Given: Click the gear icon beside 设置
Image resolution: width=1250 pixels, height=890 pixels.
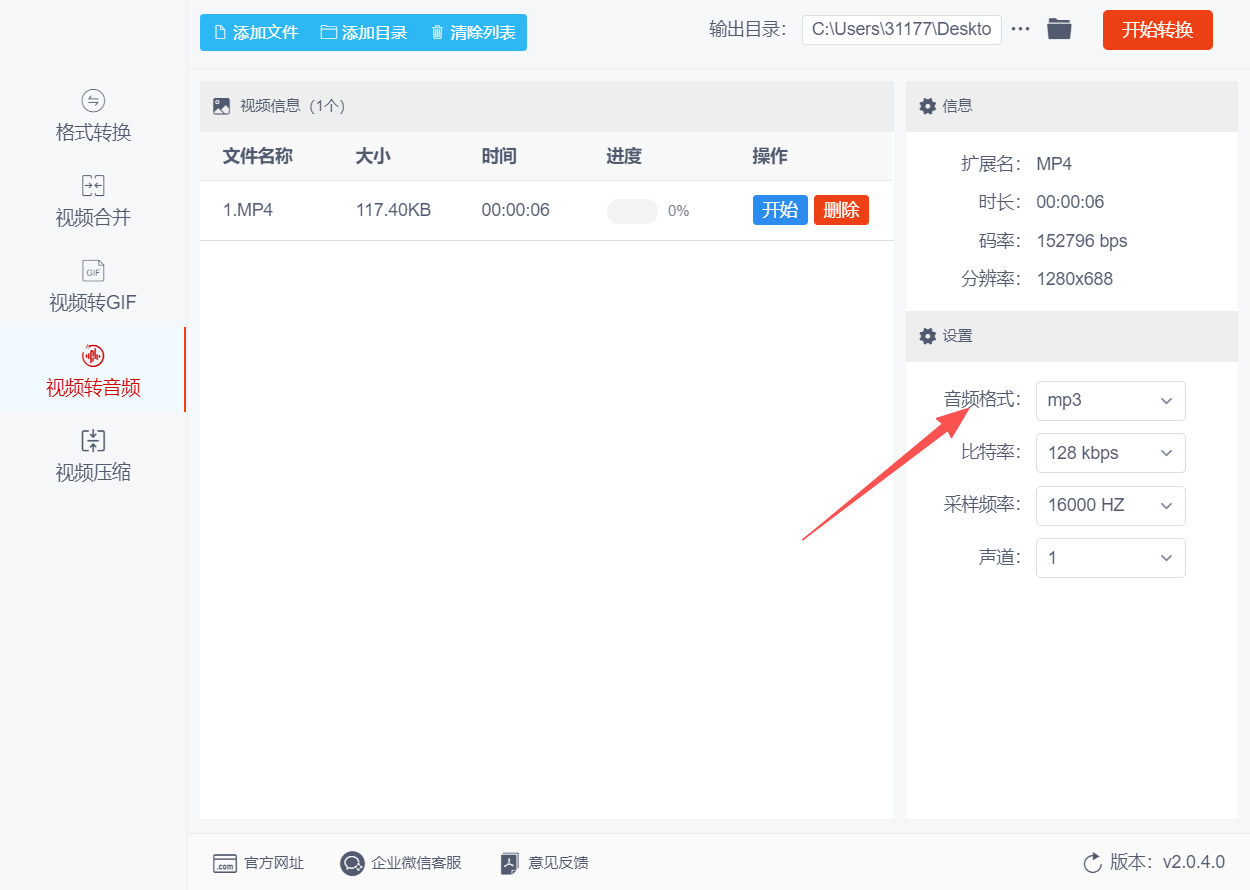Looking at the screenshot, I should click(x=927, y=336).
